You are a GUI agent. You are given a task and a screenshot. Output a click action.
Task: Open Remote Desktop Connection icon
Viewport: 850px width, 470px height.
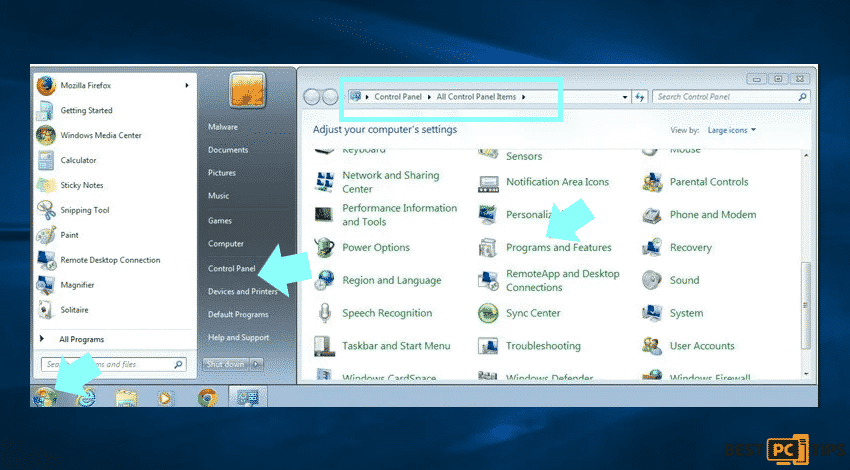(46, 260)
